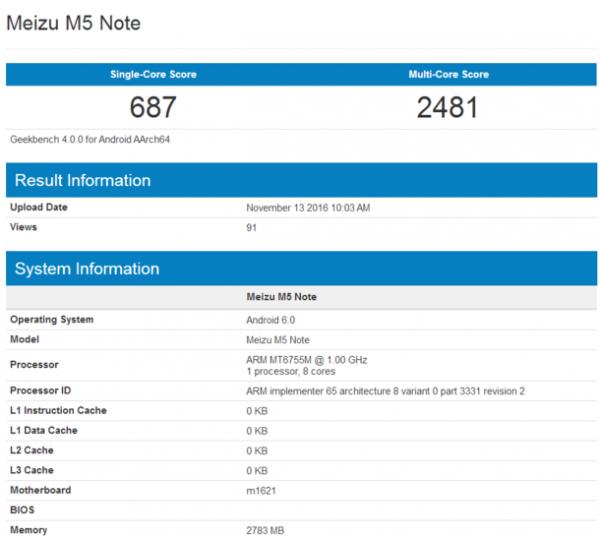Select the Upload Date label
The height and width of the screenshot is (538, 600).
point(39,207)
